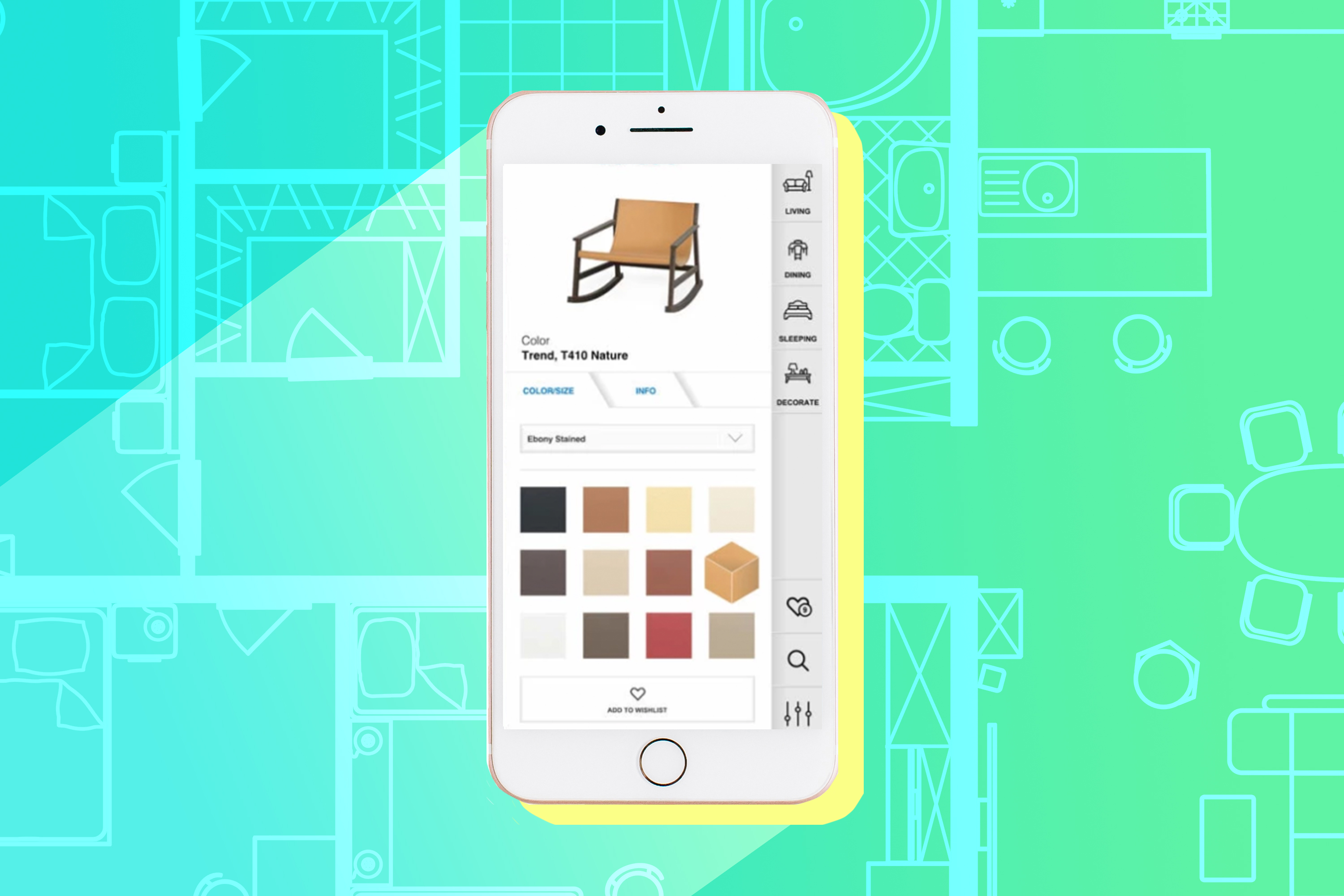The image size is (1344, 896).
Task: Select the red color swatch
Action: pos(669,635)
